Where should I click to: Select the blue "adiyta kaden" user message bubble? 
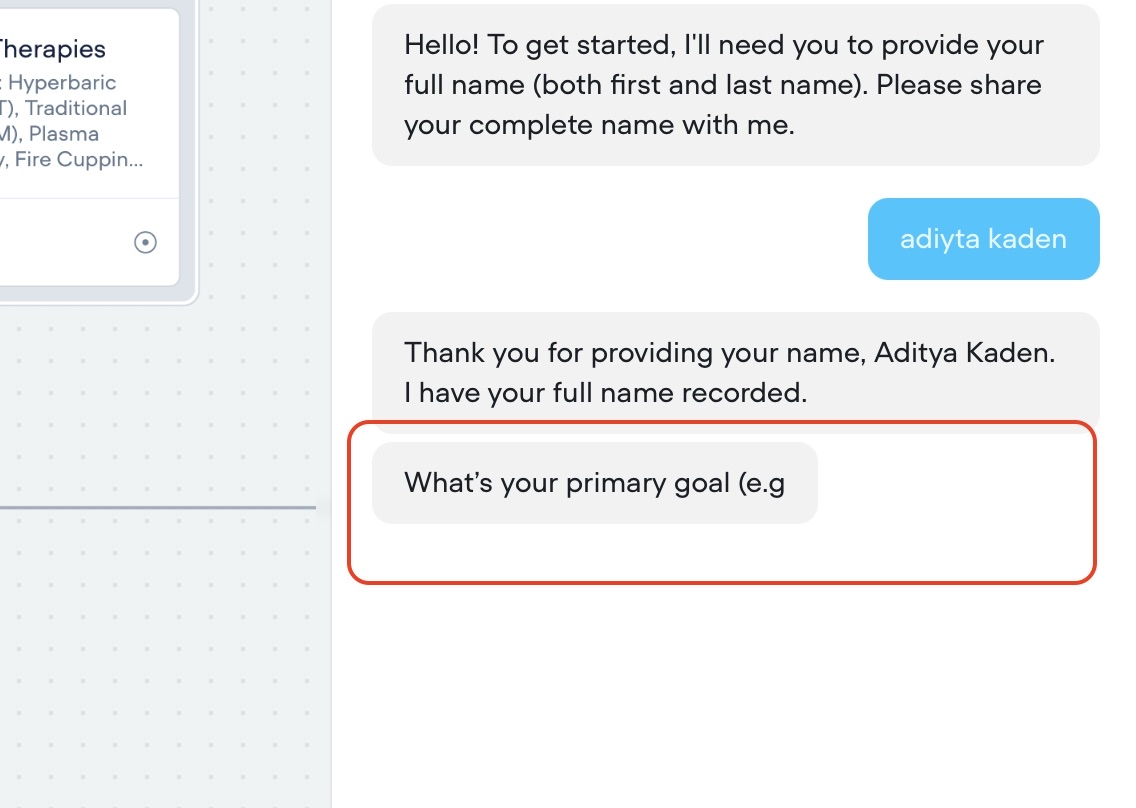pos(983,239)
